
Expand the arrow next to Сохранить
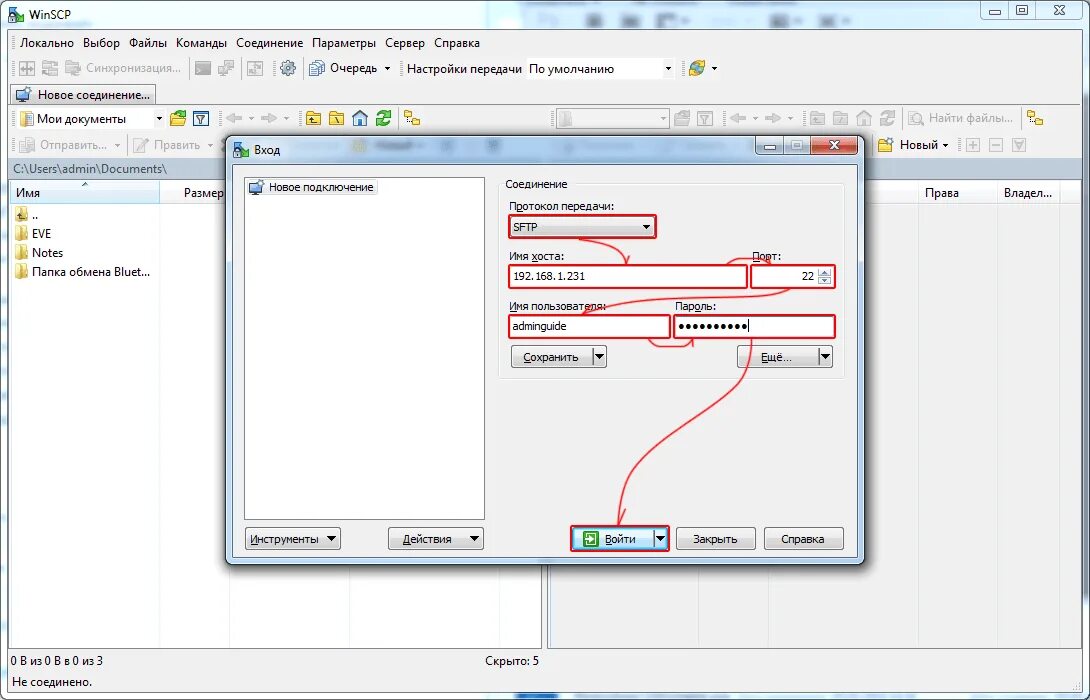[x=599, y=357]
